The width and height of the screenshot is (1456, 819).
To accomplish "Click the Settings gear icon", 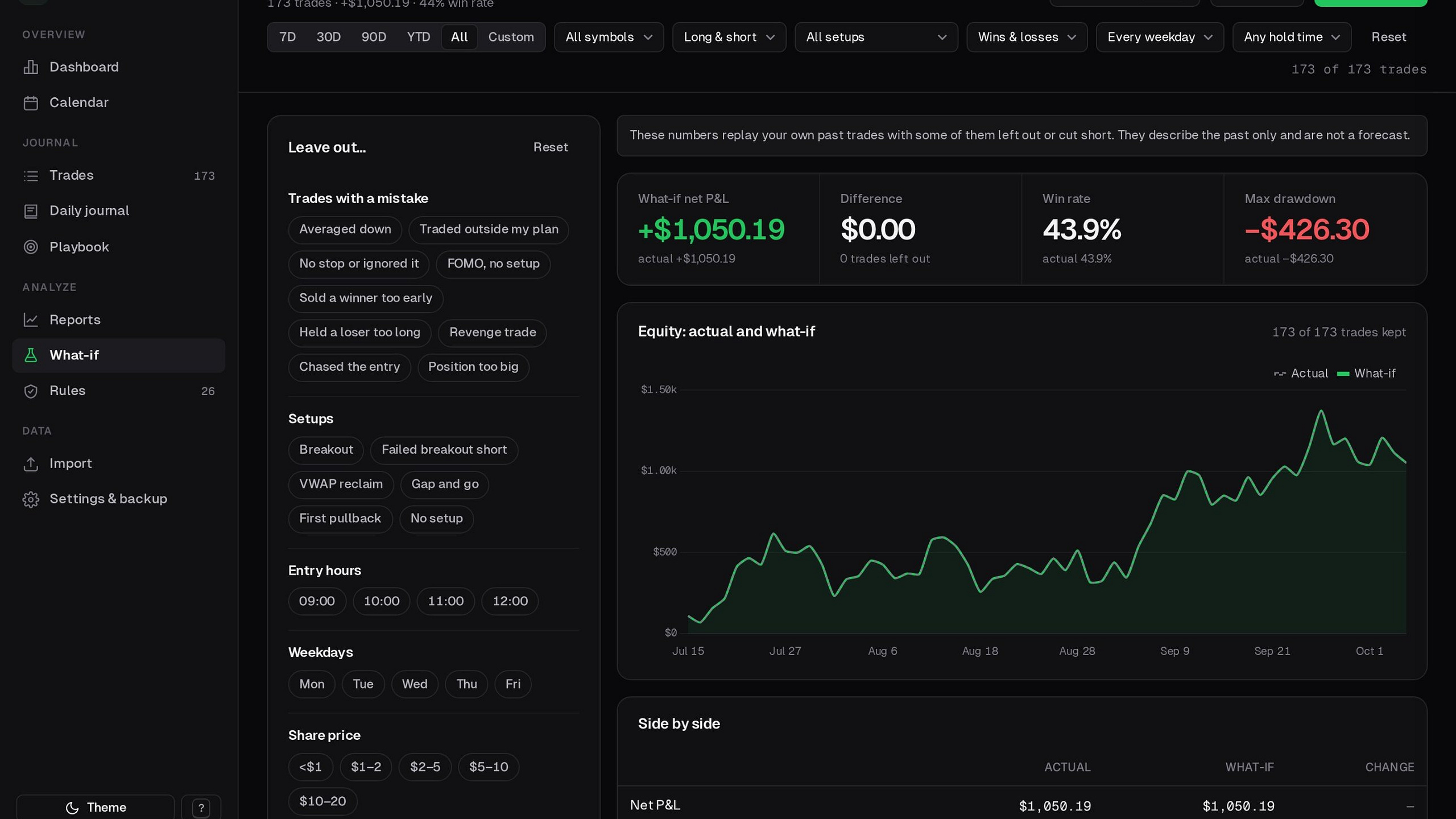I will coord(31,499).
